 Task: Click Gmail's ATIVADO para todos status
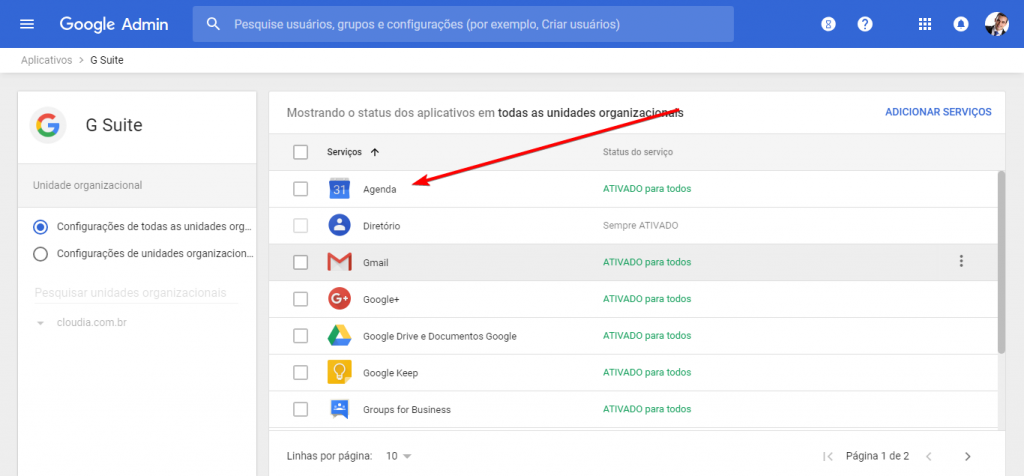[x=647, y=262]
